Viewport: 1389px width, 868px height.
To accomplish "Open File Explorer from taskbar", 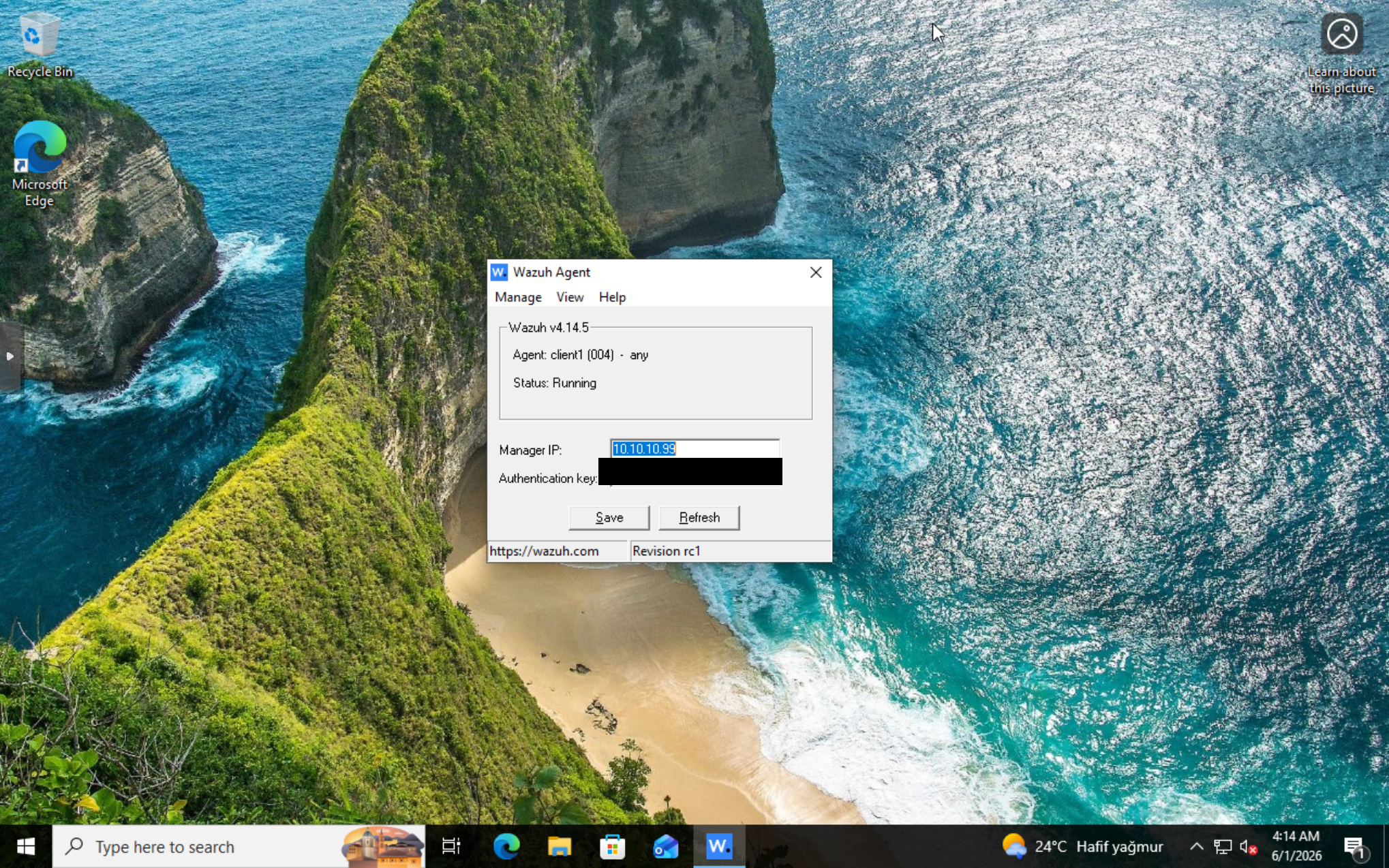I will click(560, 847).
